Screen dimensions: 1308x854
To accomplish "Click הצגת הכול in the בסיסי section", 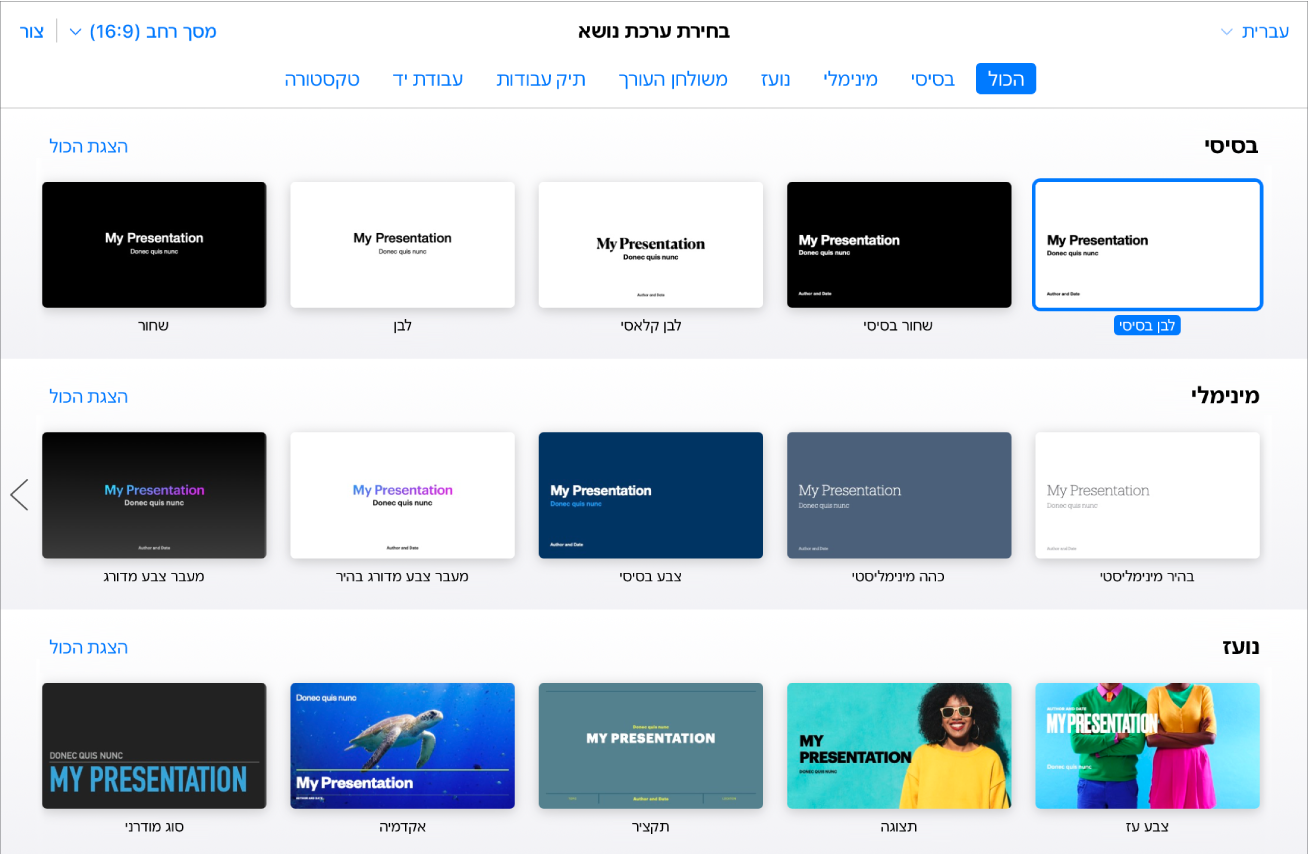I will 88,146.
